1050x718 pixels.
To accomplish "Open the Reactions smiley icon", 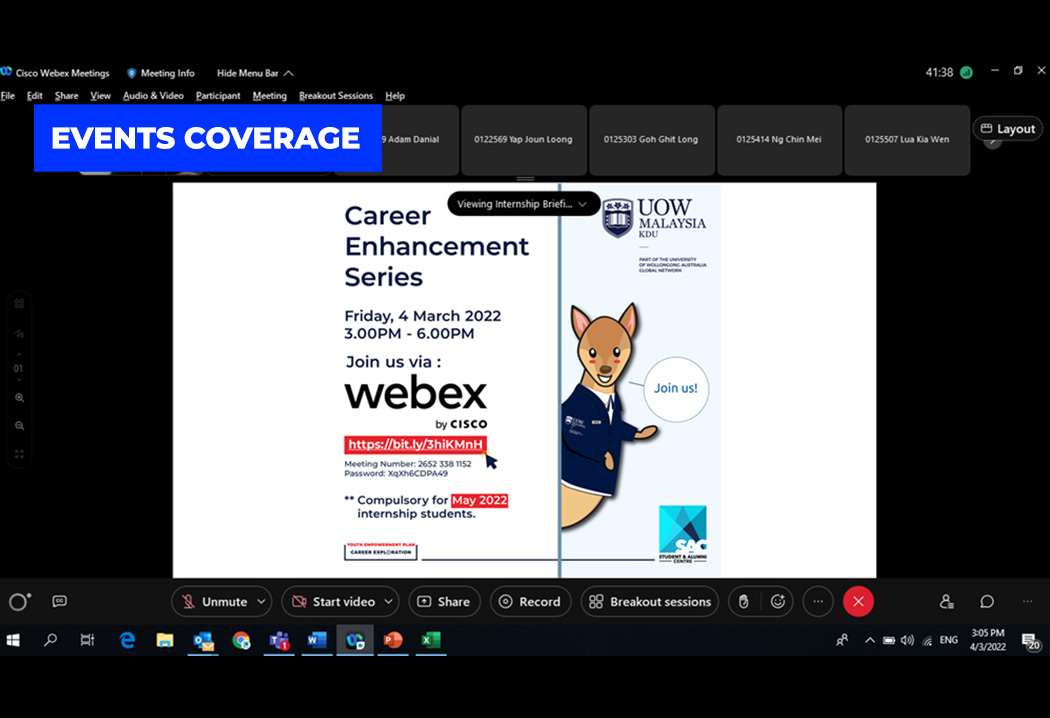I will (778, 601).
